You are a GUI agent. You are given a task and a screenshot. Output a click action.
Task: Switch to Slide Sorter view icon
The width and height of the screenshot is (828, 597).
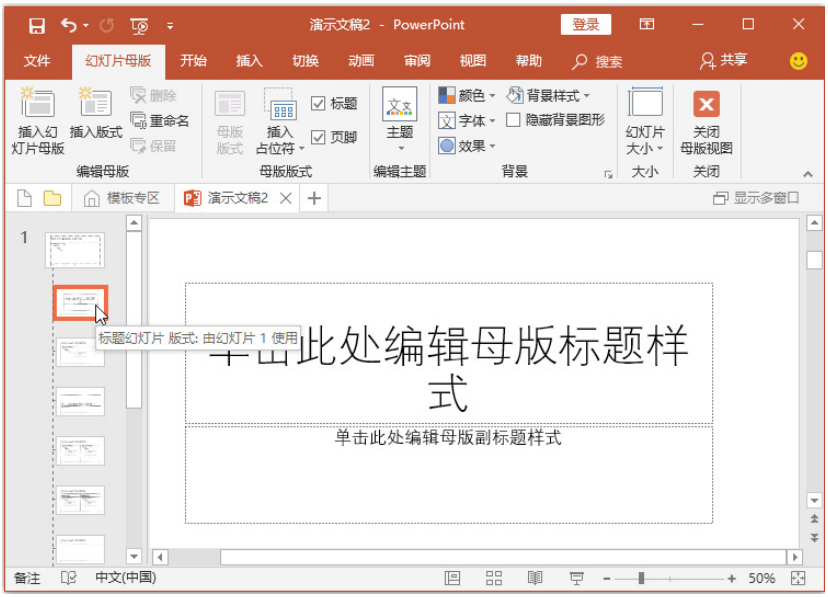[494, 579]
